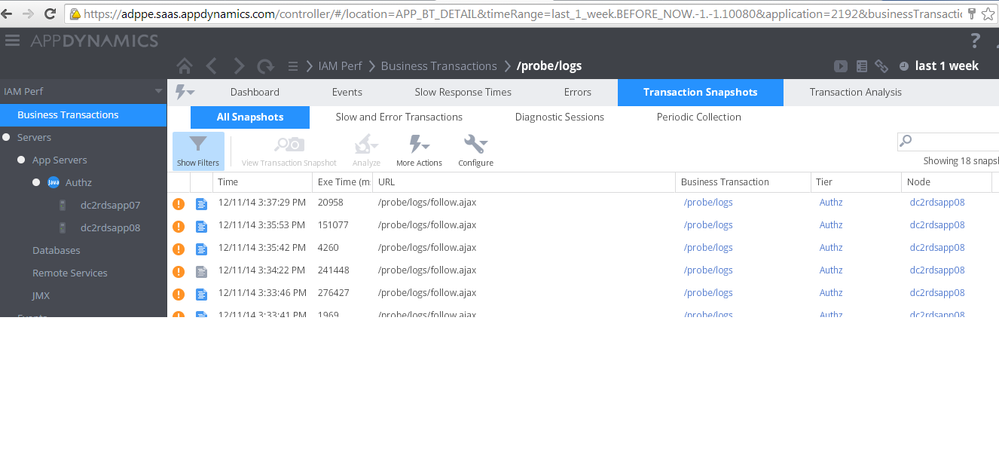Screen dimensions: 999x470
Task: Refresh the AppDynamics view
Action: (x=265, y=66)
